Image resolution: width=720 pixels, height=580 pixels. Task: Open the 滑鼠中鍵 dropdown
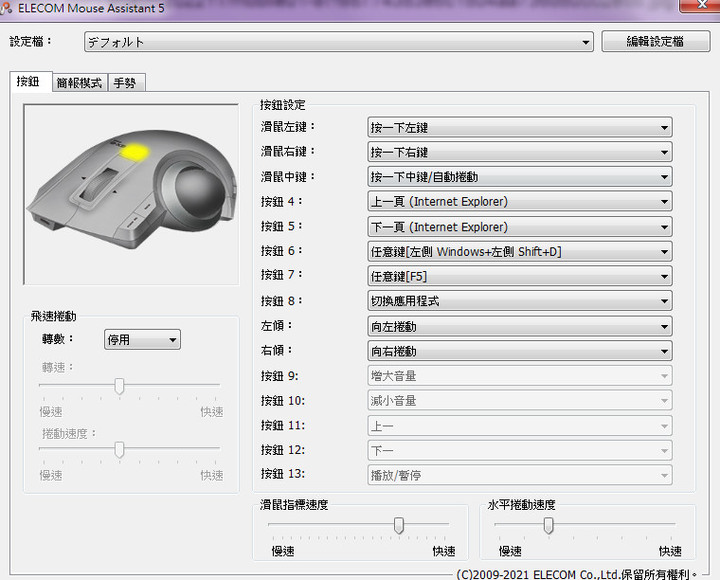click(x=520, y=177)
